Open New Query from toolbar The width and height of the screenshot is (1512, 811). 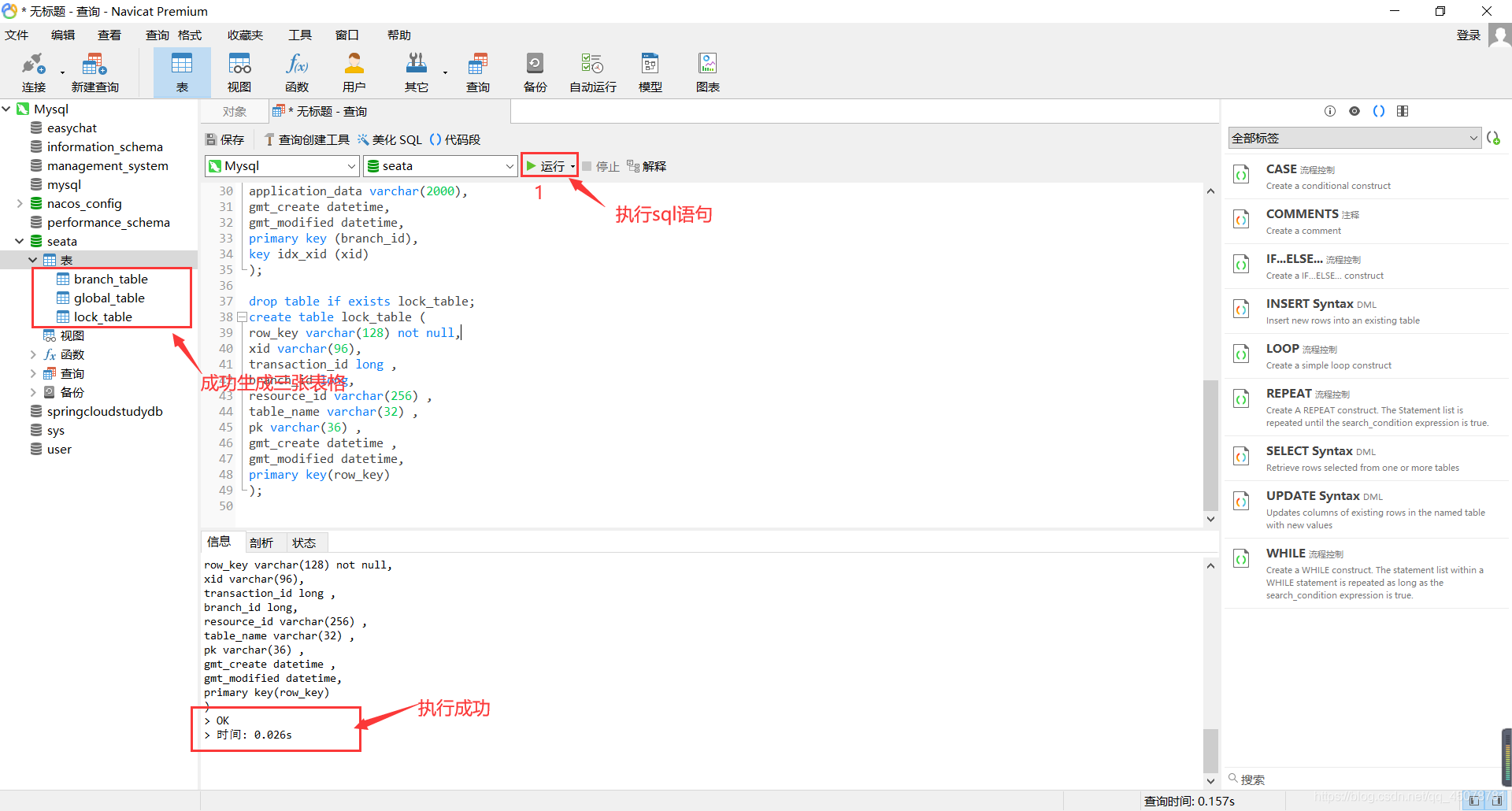tap(94, 72)
